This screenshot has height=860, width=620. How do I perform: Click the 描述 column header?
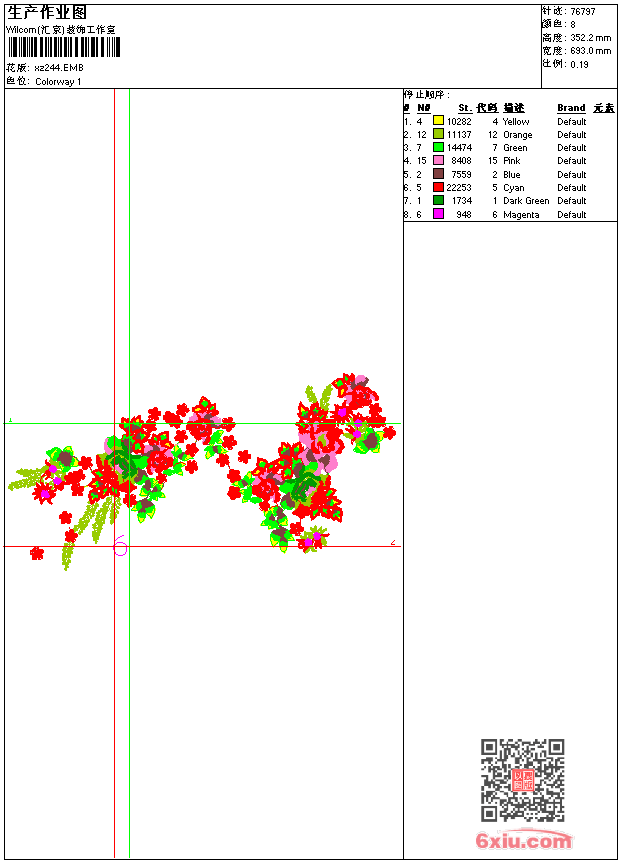coord(514,108)
